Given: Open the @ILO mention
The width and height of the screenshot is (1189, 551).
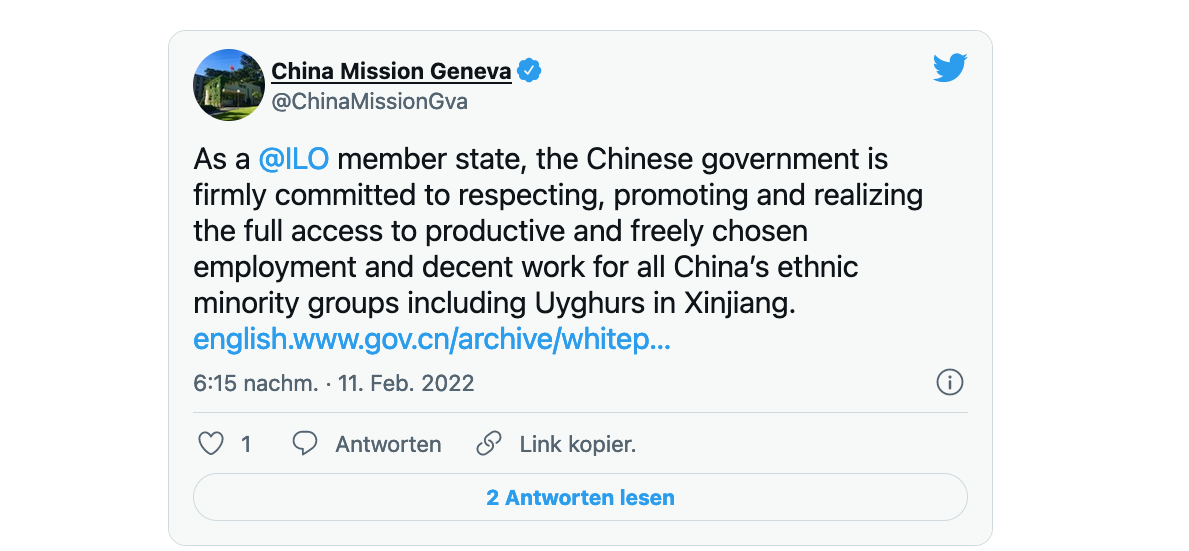Looking at the screenshot, I should [294, 159].
